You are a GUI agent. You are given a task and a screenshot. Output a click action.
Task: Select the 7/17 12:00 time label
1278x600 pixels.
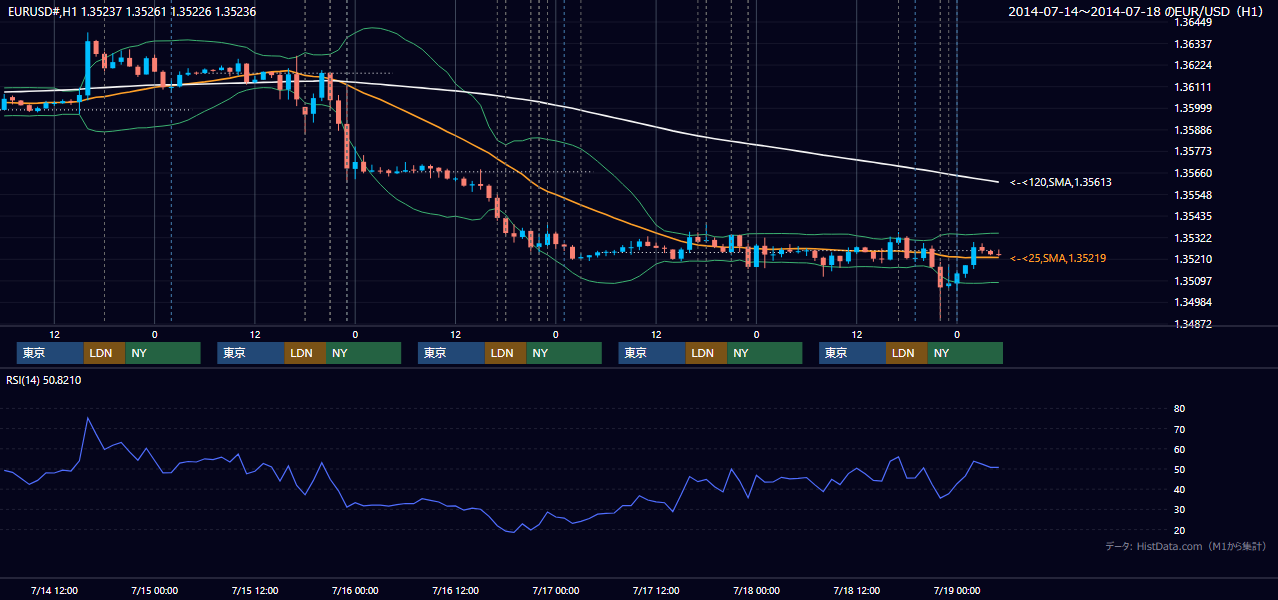tap(656, 590)
